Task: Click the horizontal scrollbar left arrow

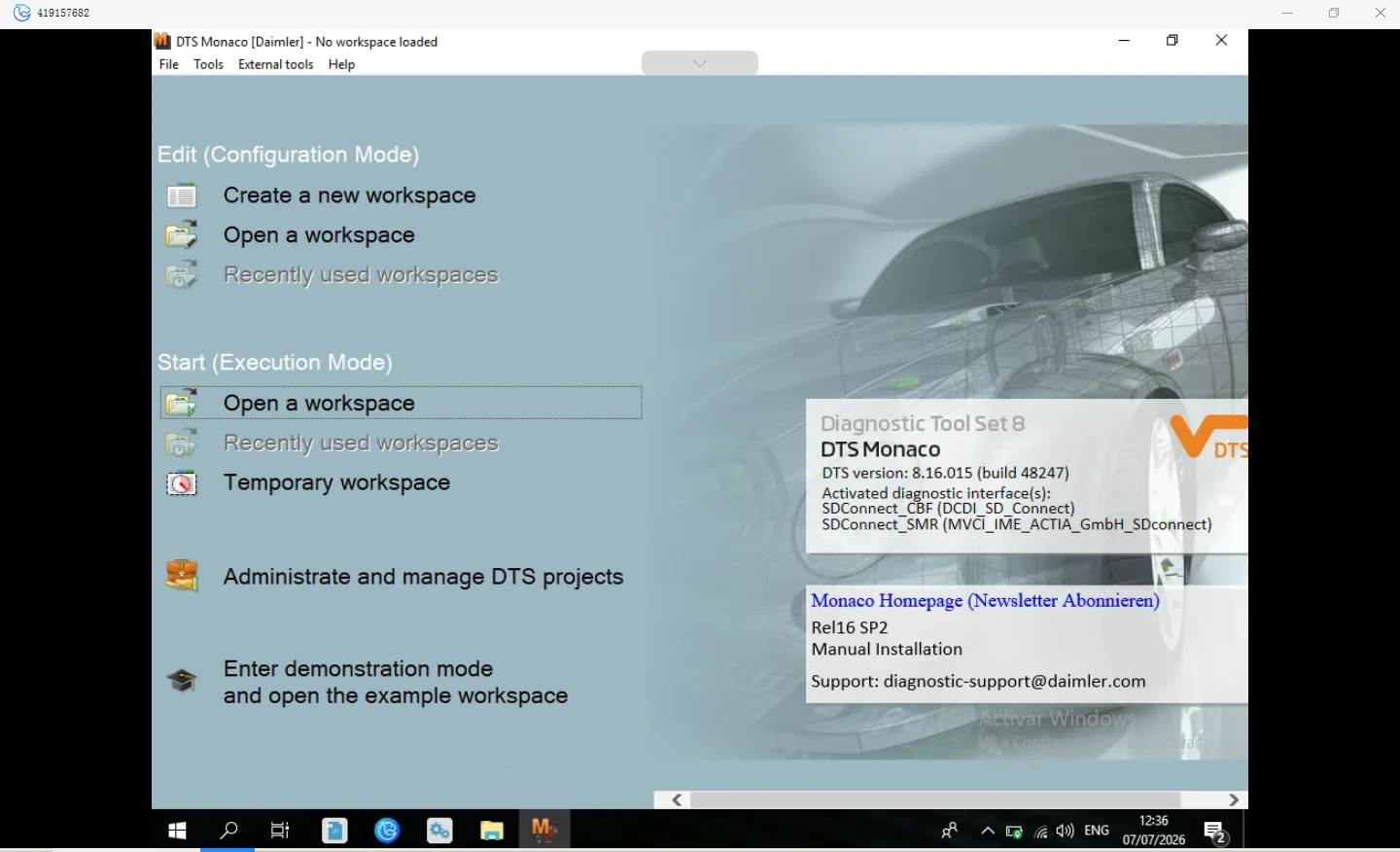Action: (677, 799)
